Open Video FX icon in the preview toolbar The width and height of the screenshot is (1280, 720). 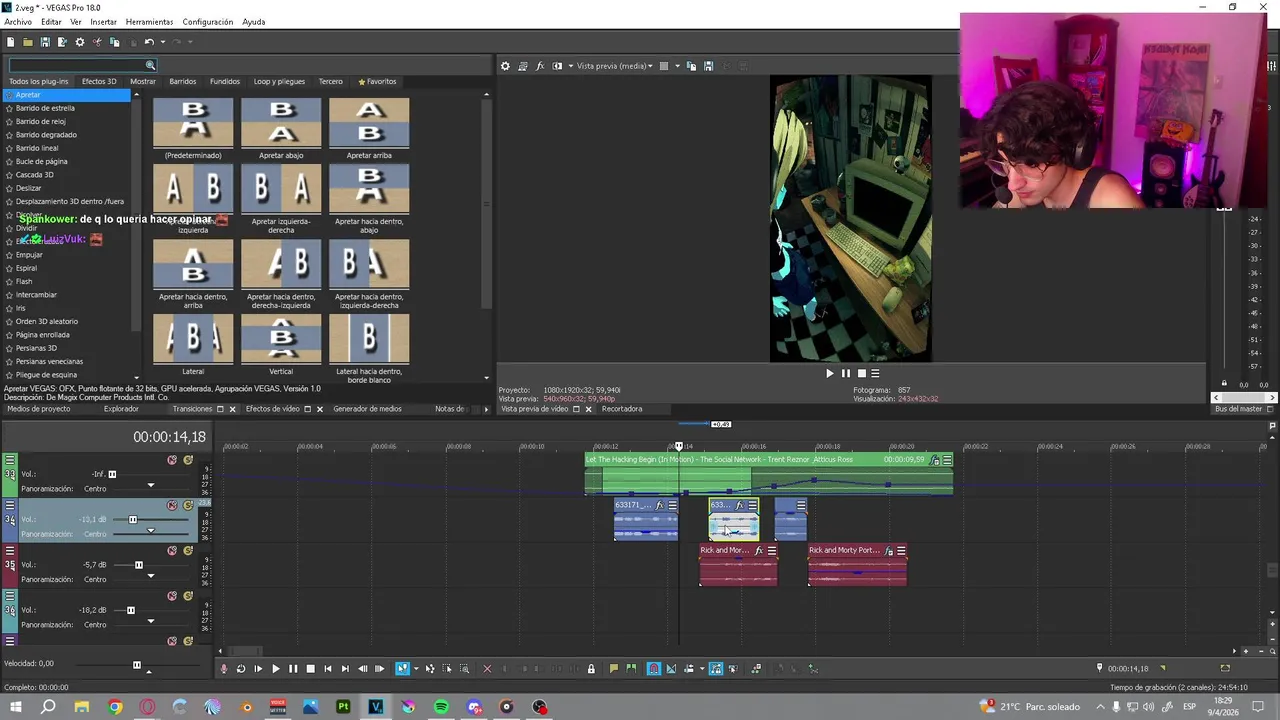click(540, 66)
